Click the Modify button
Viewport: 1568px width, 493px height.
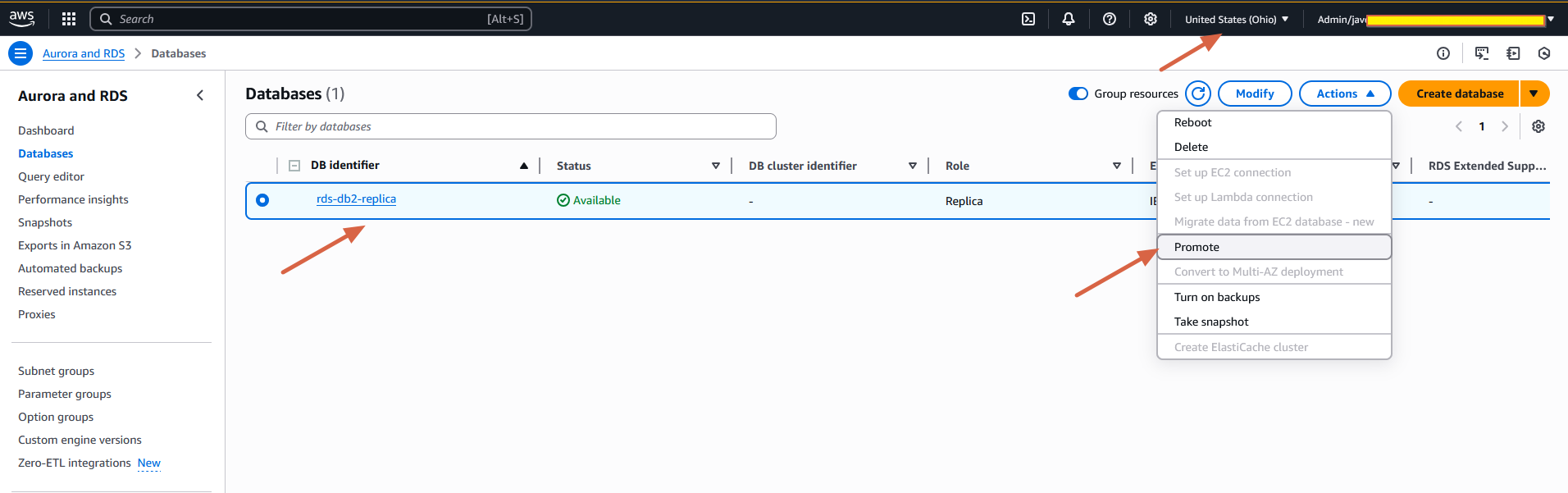1255,94
